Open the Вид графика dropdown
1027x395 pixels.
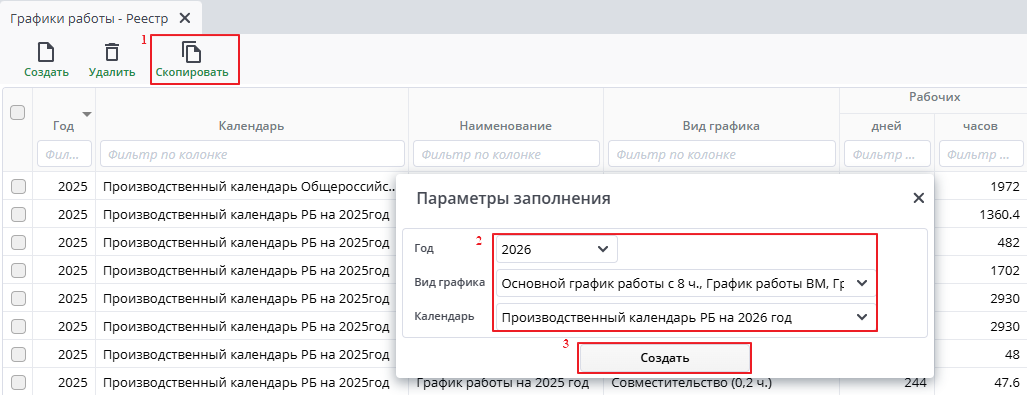point(686,284)
